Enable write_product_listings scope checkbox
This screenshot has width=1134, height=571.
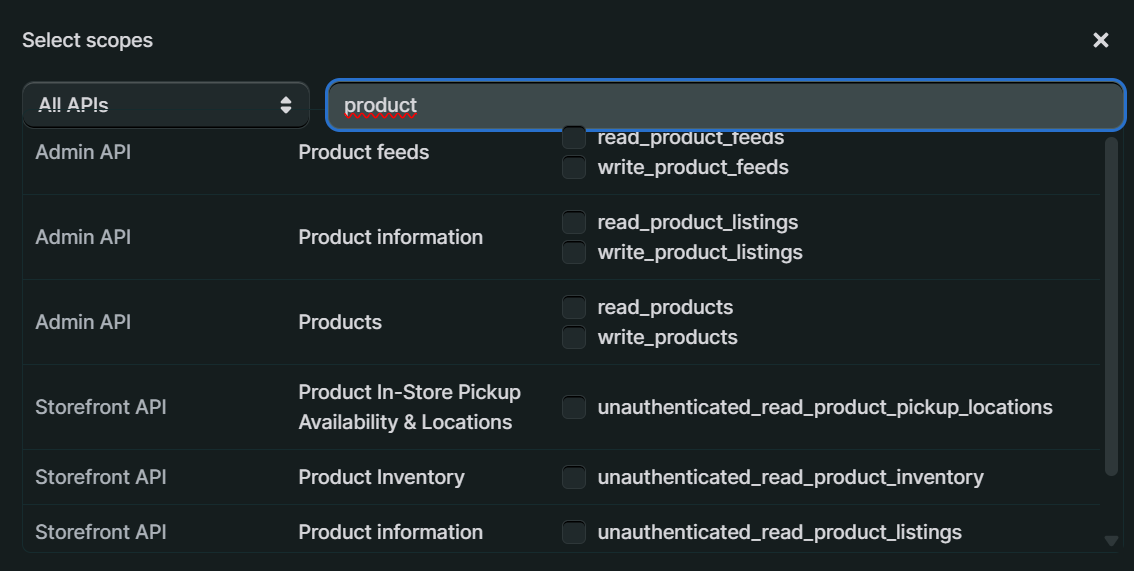tap(574, 253)
